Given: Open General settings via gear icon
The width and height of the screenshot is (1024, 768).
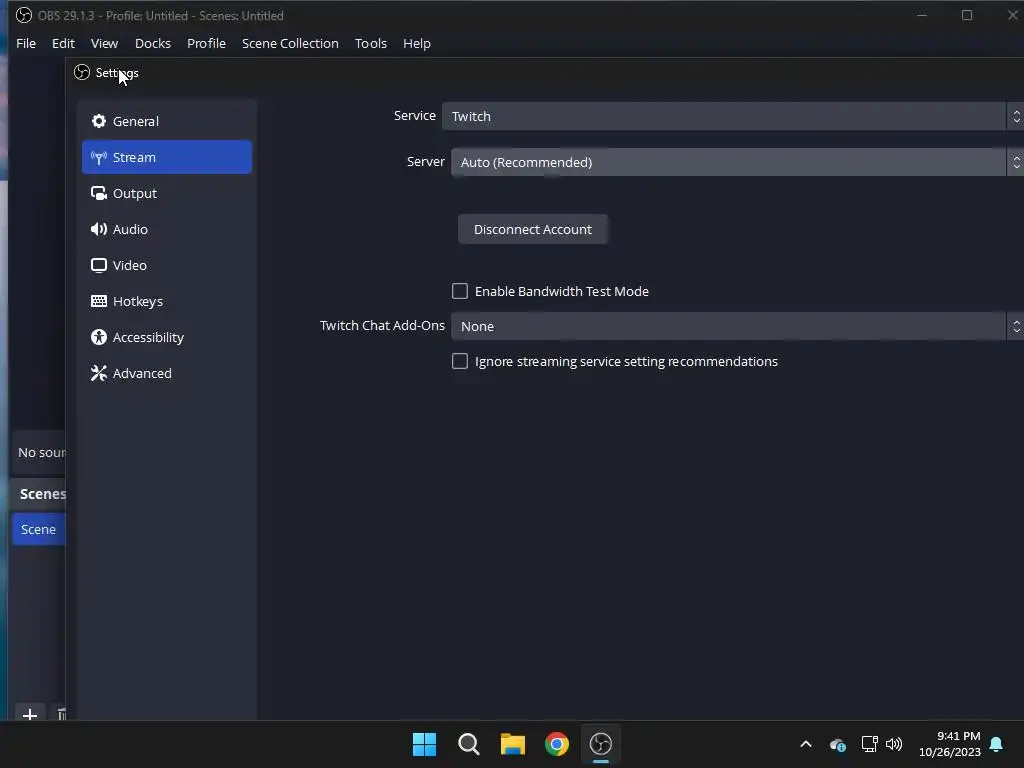Looking at the screenshot, I should tap(99, 121).
